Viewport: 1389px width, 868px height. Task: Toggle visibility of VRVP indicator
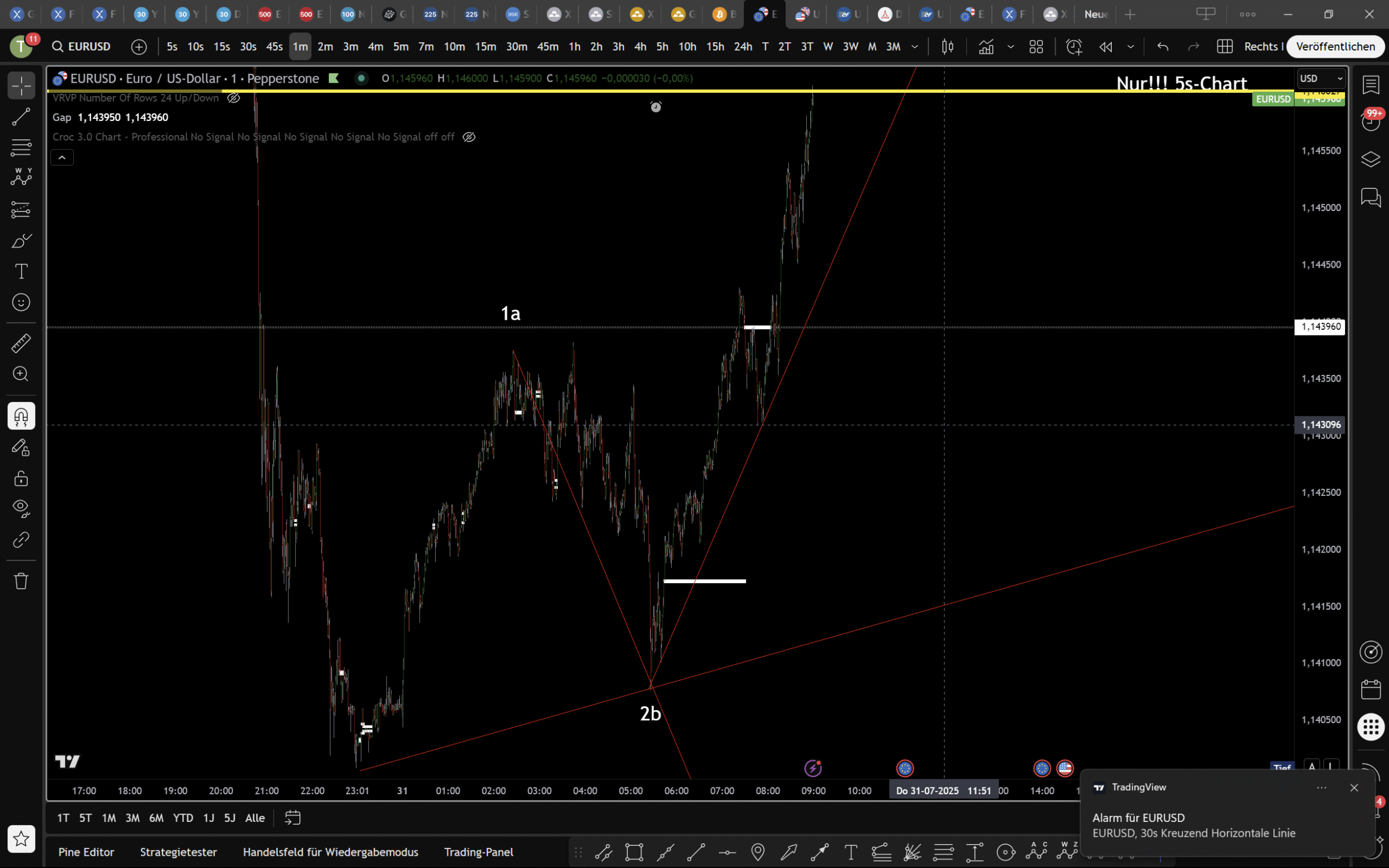click(x=233, y=98)
